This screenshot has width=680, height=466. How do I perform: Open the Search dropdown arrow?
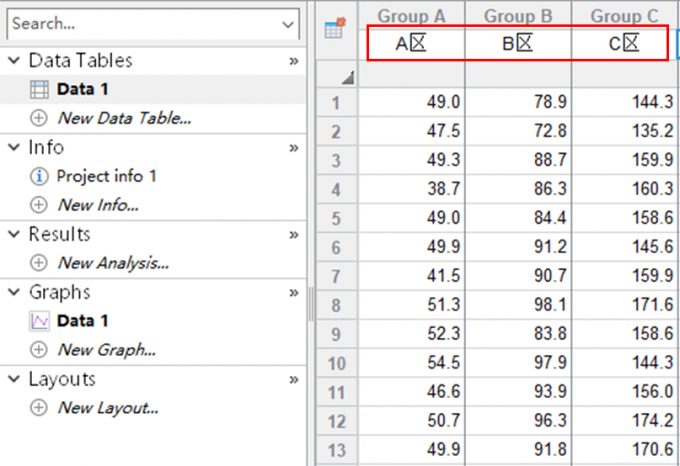pos(288,23)
